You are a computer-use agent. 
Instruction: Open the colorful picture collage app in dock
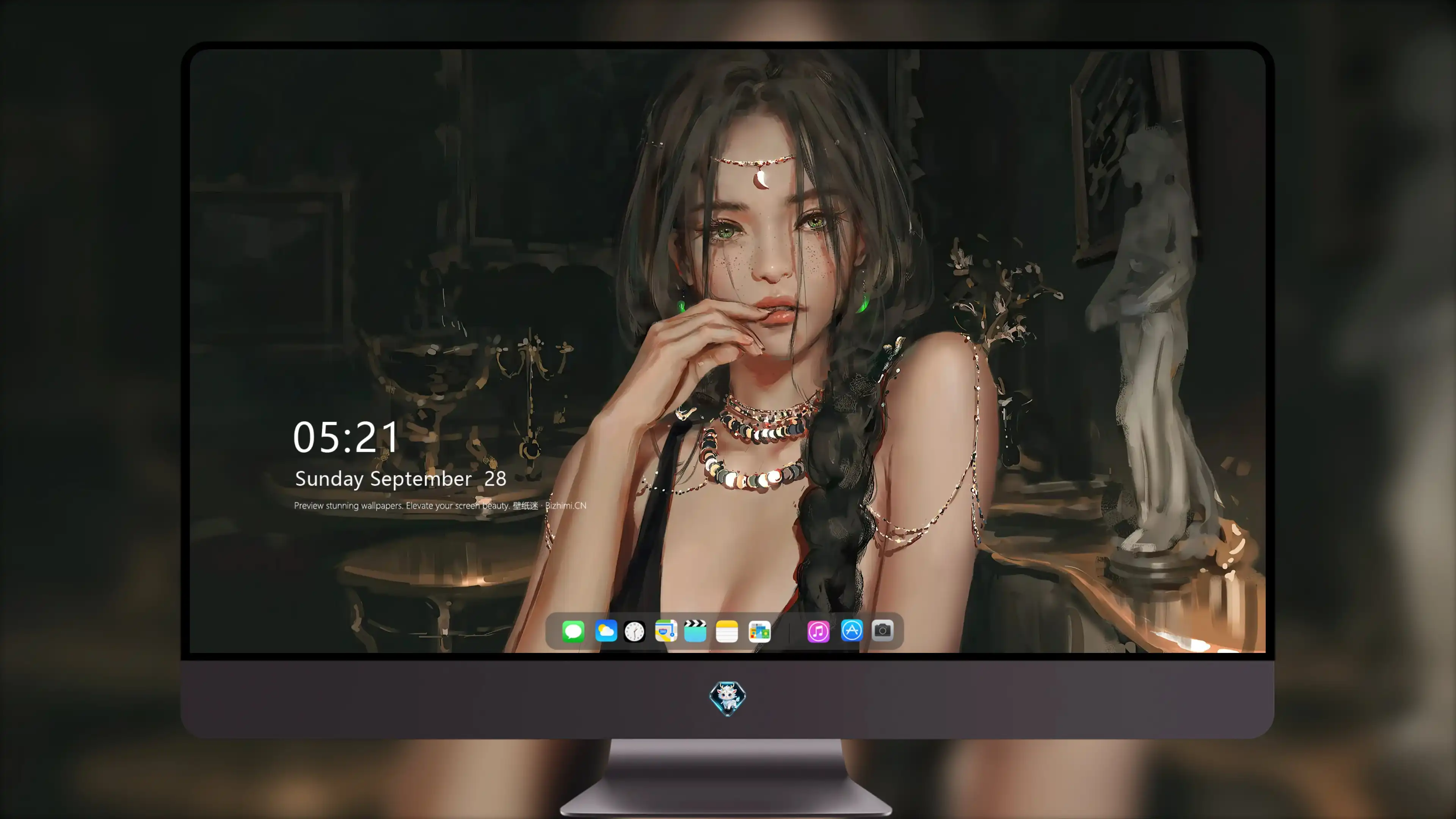(759, 631)
